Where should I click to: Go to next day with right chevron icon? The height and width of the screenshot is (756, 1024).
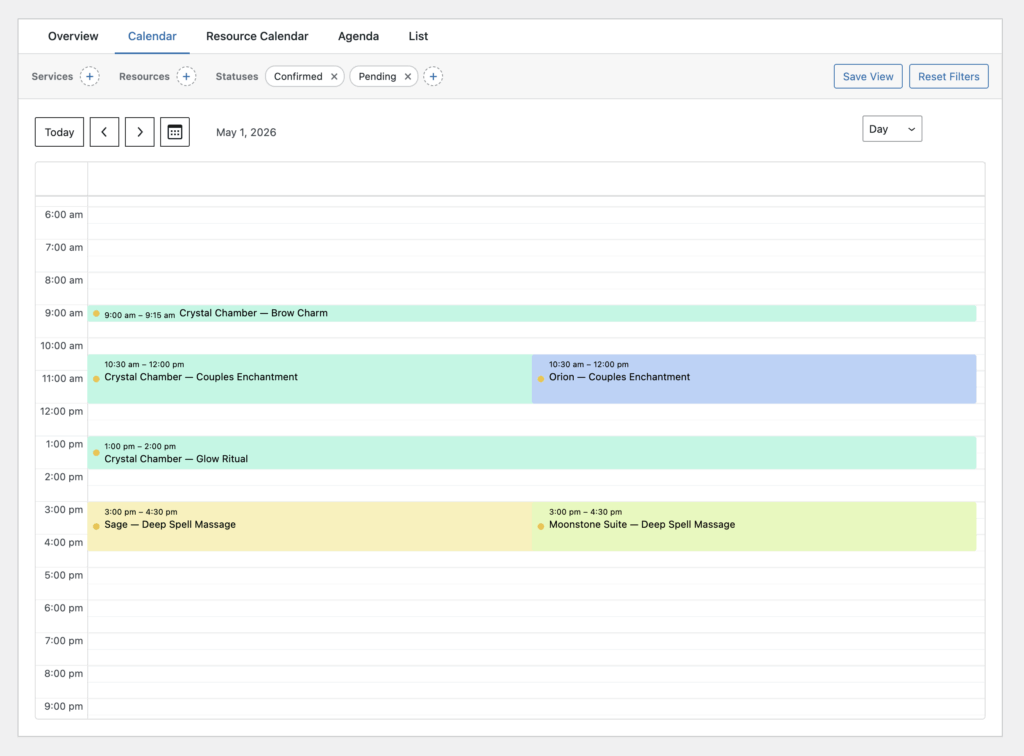point(139,132)
